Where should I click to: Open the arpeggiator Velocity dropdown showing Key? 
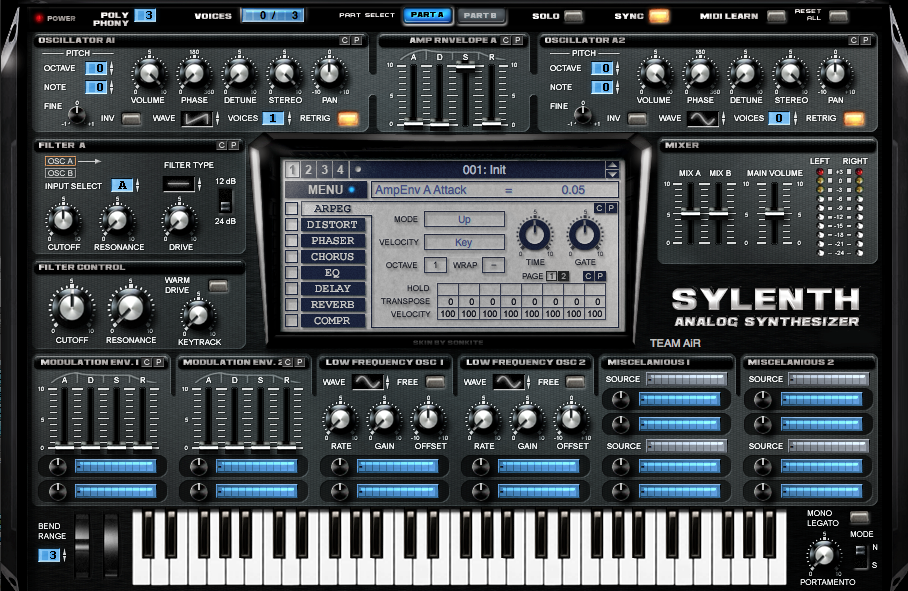[x=464, y=242]
